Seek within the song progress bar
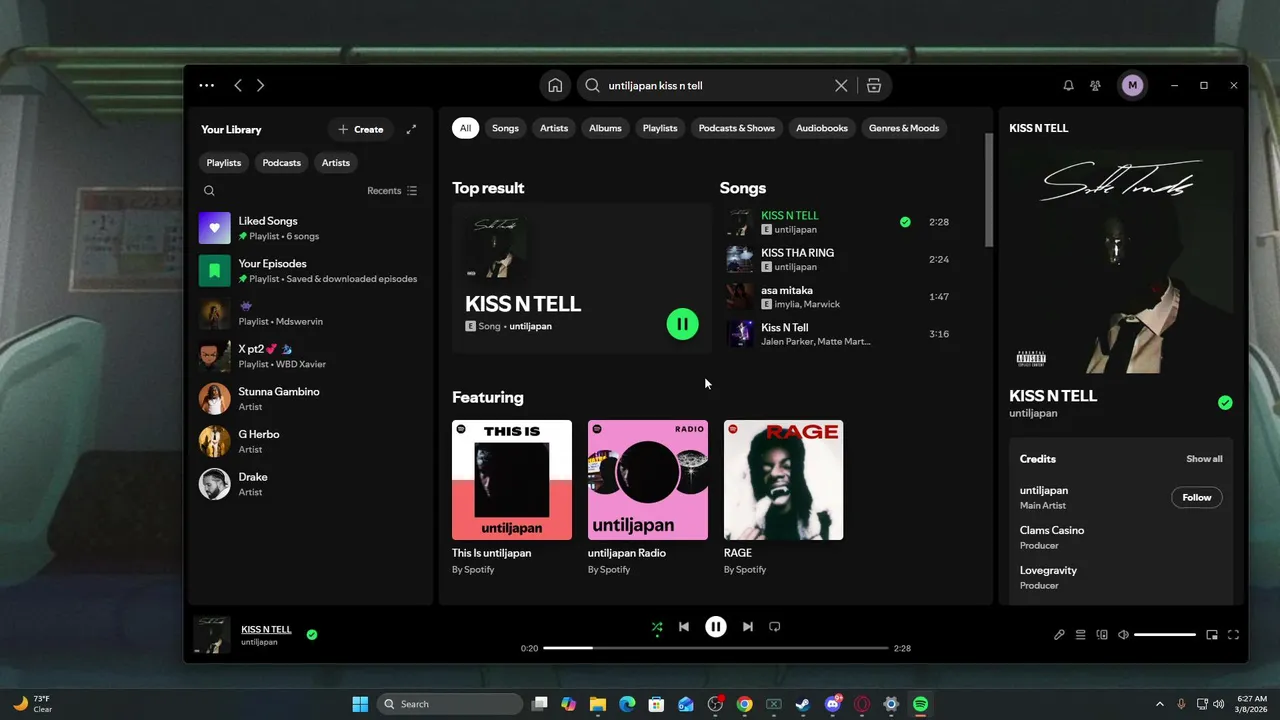The height and width of the screenshot is (720, 1280). coord(716,648)
